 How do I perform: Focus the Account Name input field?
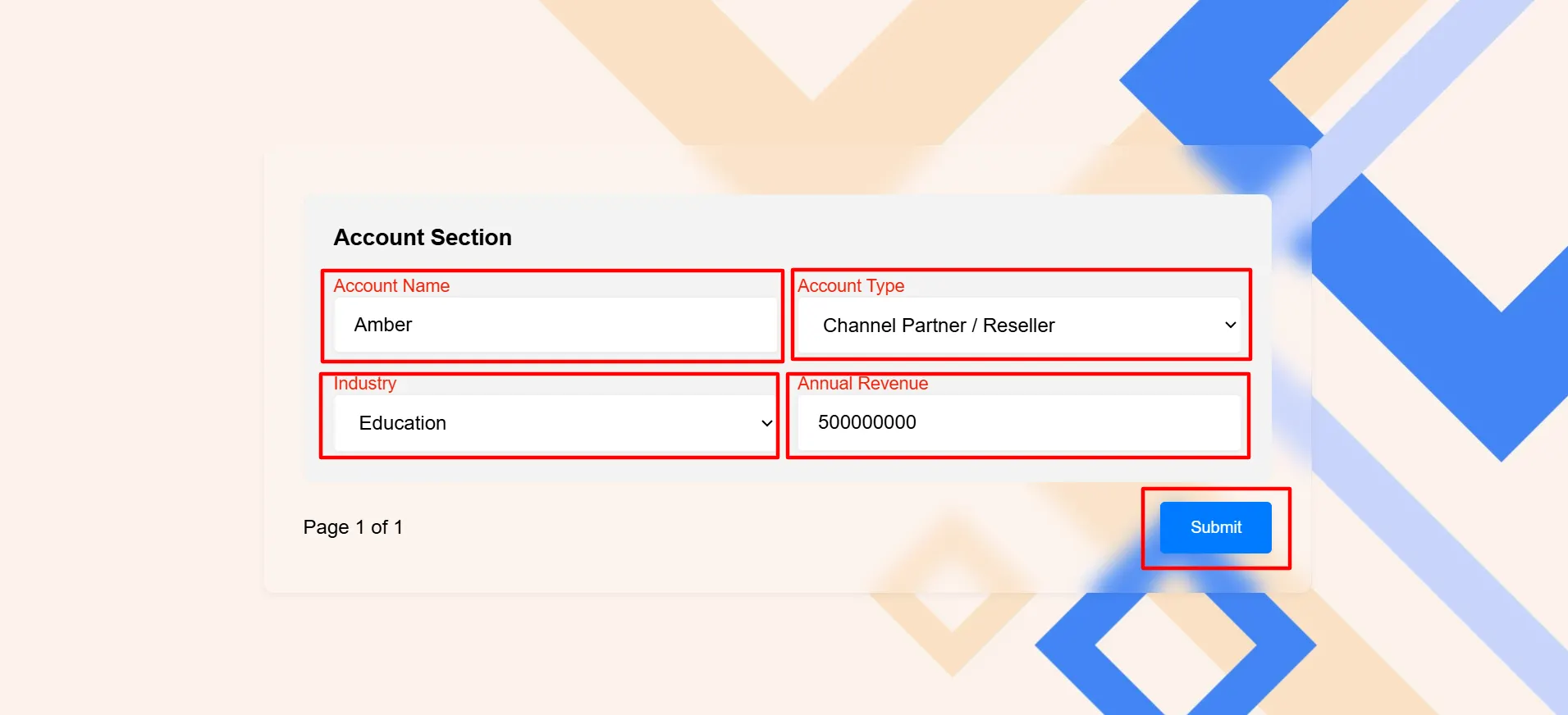555,325
